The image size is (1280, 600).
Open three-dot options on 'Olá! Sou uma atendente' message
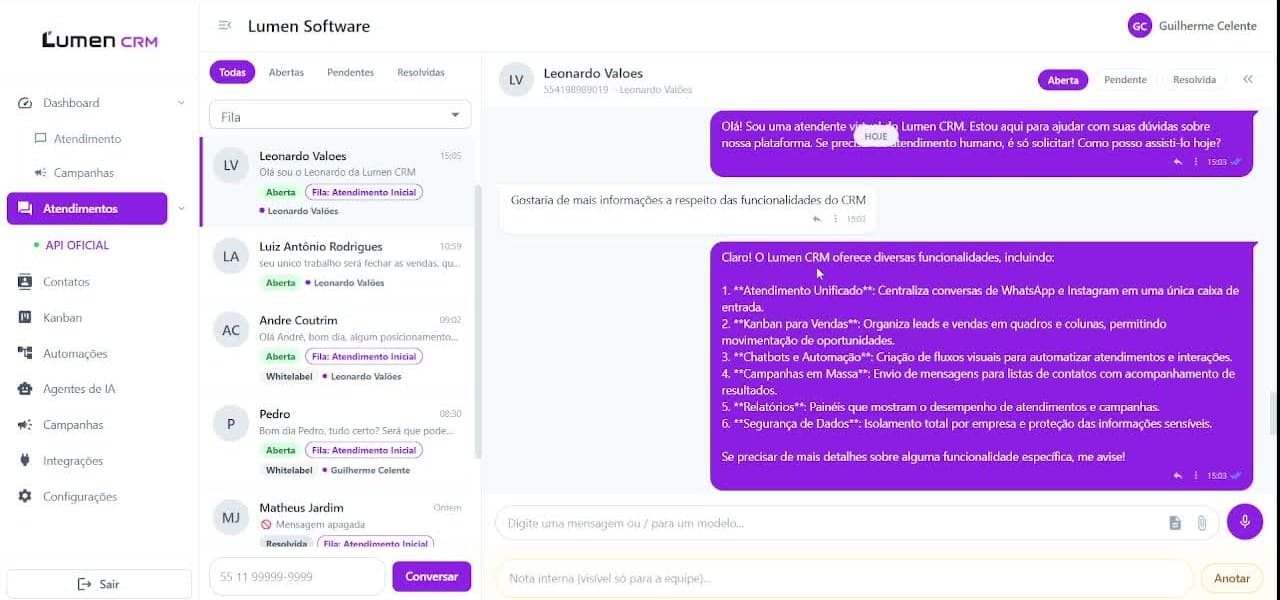pyautogui.click(x=1196, y=162)
